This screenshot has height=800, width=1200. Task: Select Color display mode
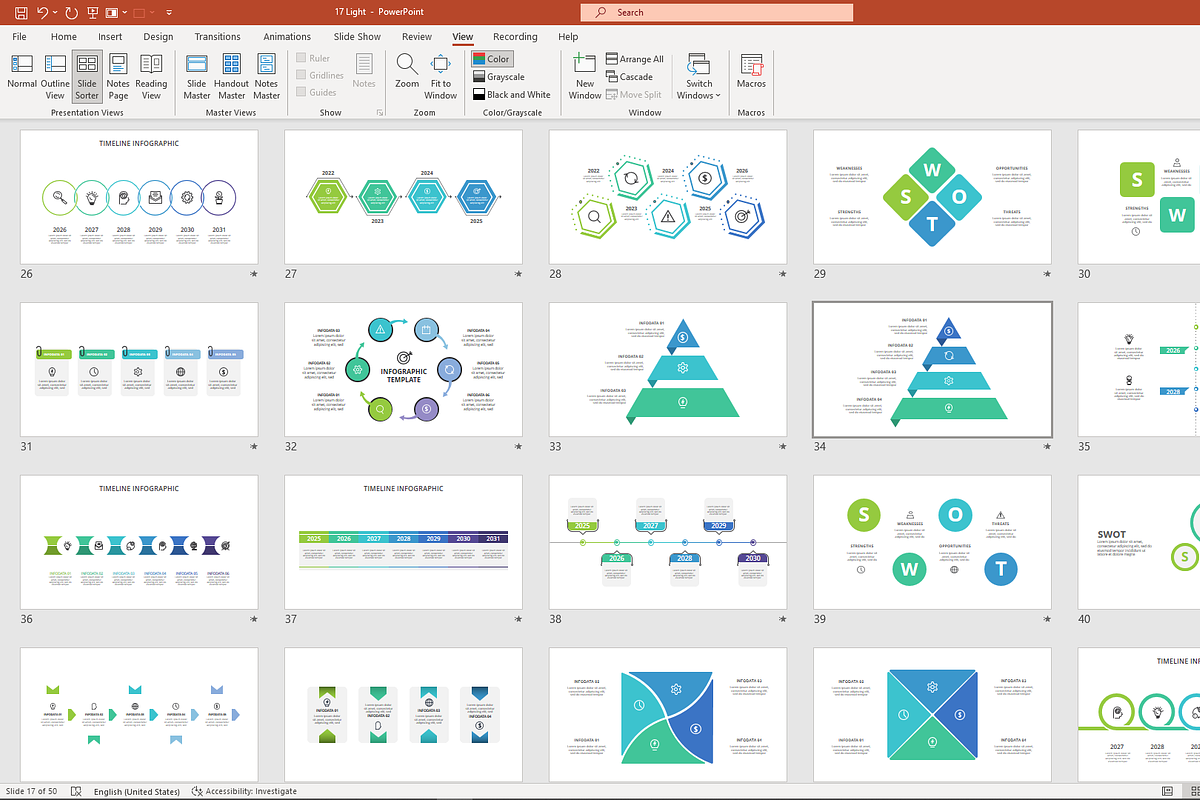click(492, 59)
